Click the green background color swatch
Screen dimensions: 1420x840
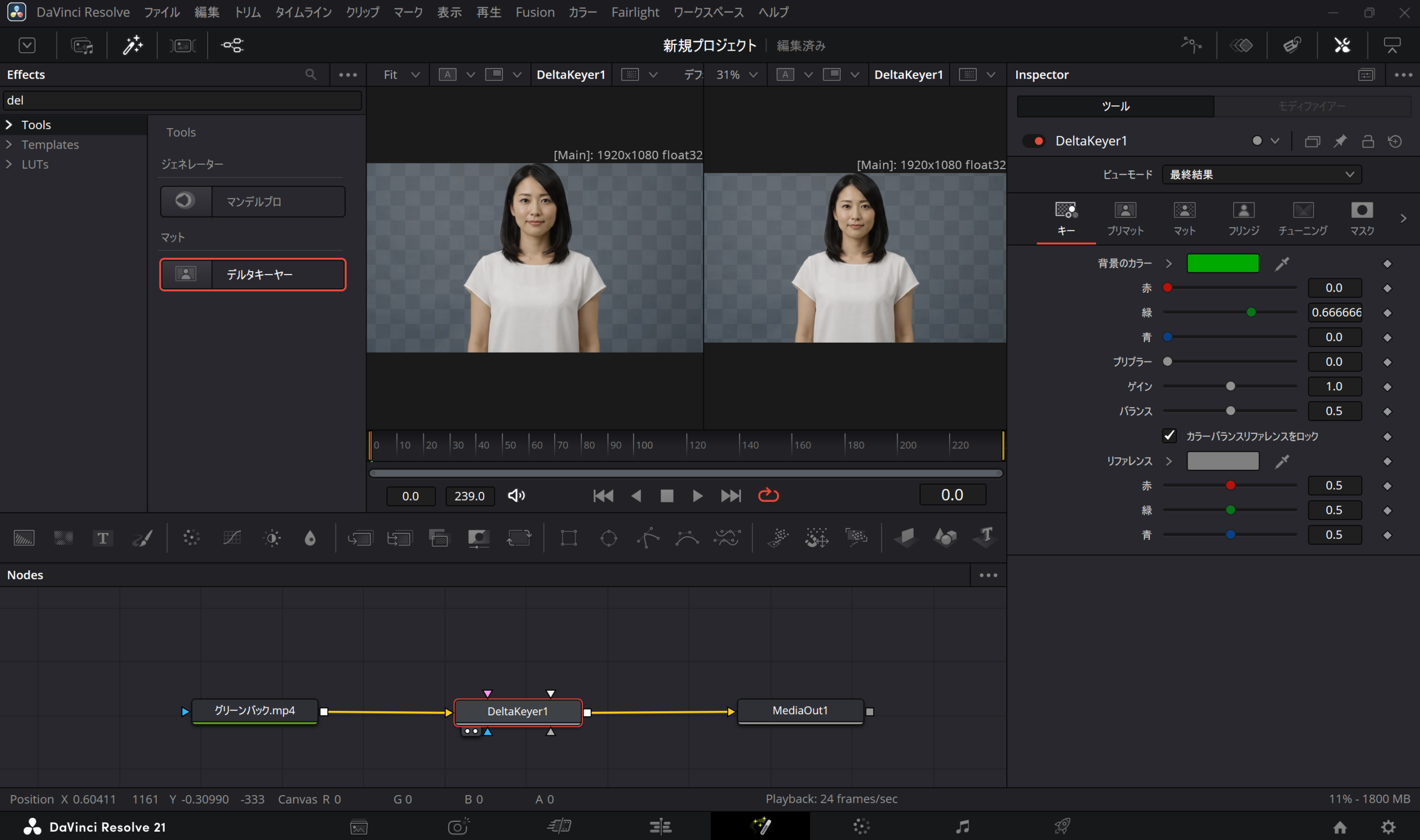pos(1223,263)
